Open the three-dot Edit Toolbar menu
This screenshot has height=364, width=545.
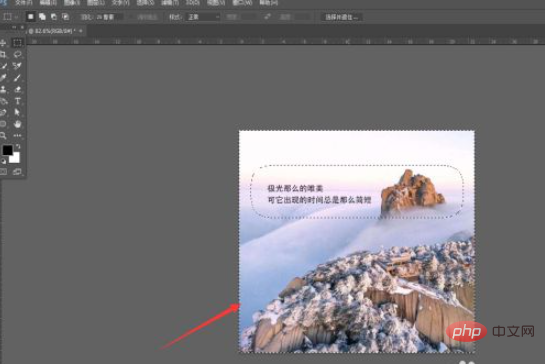click(17, 136)
